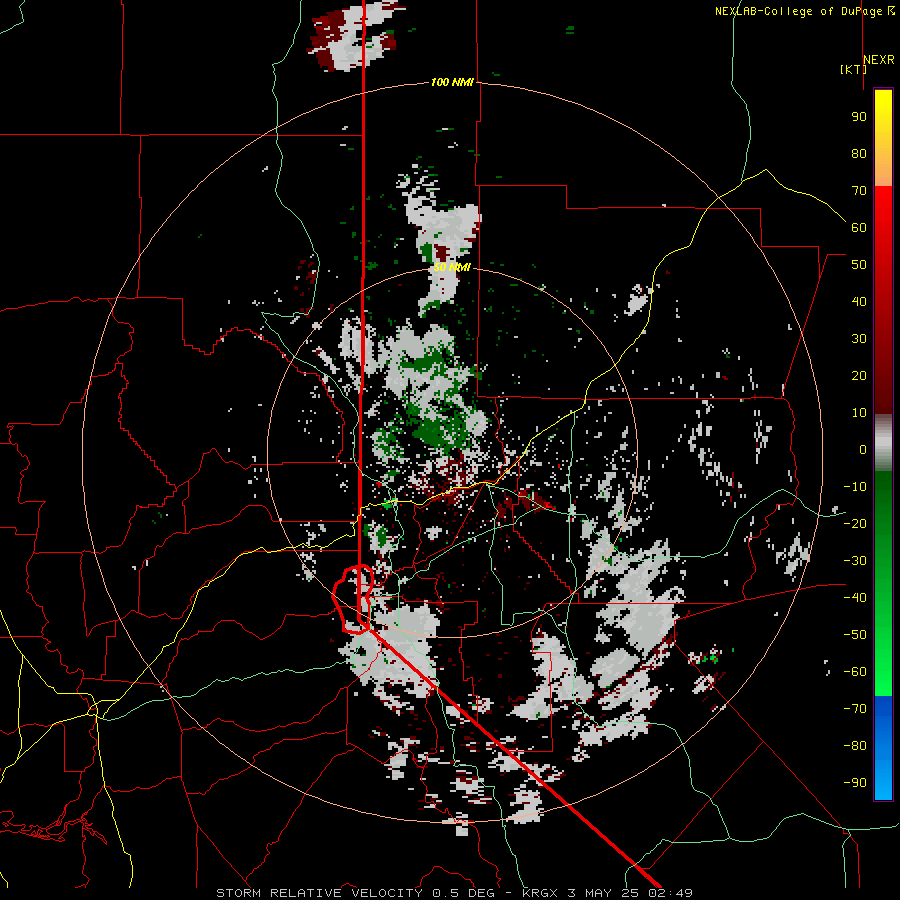Screen dimensions: 900x900
Task: Click the -10 value on velocity scale
Action: pyautogui.click(x=855, y=487)
